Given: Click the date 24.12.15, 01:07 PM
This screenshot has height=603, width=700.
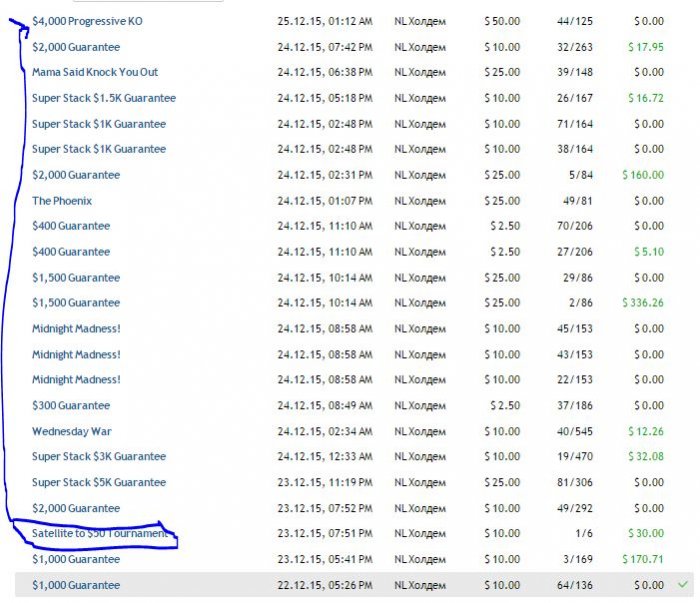Looking at the screenshot, I should tap(325, 201).
